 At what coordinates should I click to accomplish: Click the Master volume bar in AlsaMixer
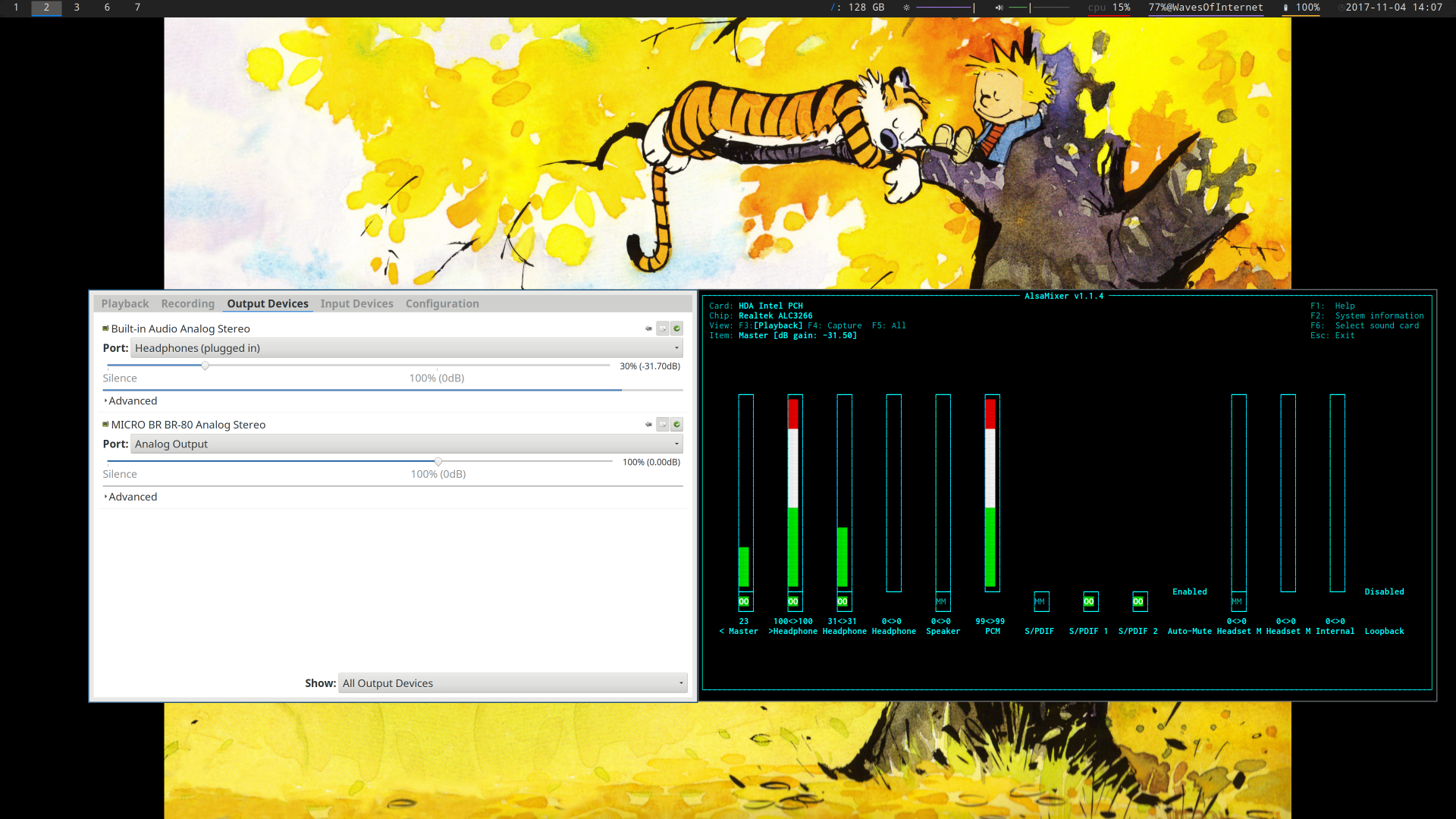point(745,493)
